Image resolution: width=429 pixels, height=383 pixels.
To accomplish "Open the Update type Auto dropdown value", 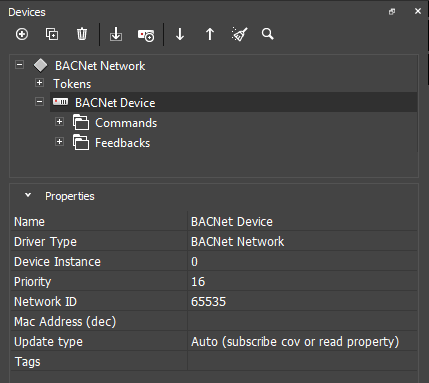I will [x=302, y=341].
